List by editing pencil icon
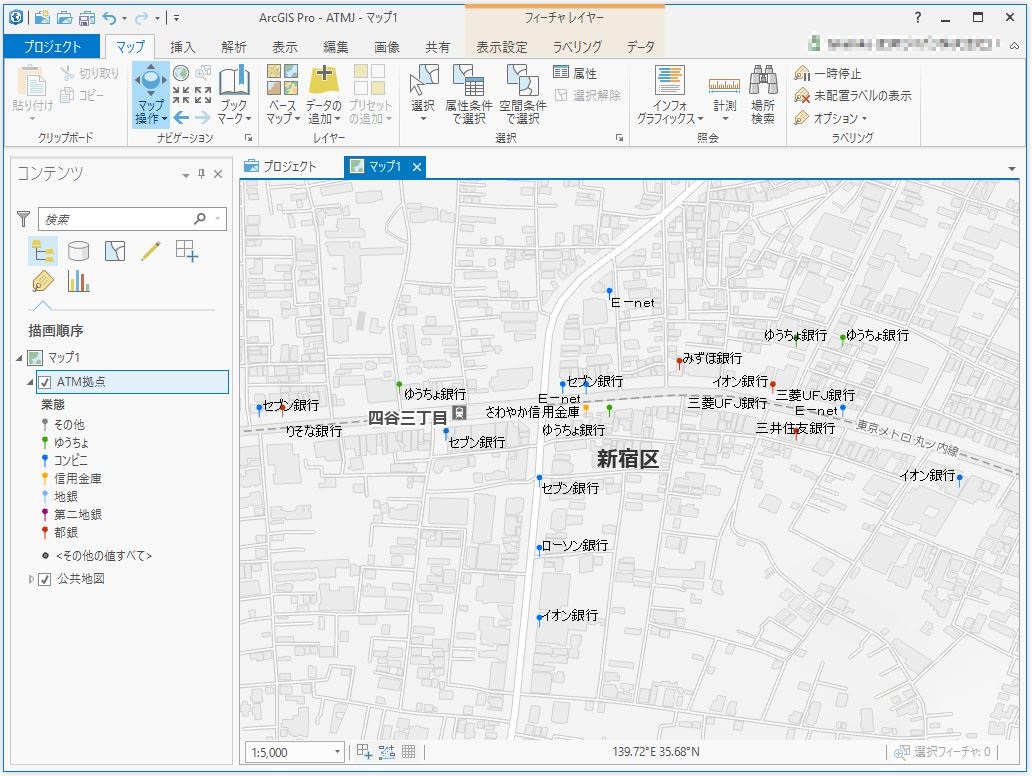The image size is (1032, 776). click(x=151, y=251)
